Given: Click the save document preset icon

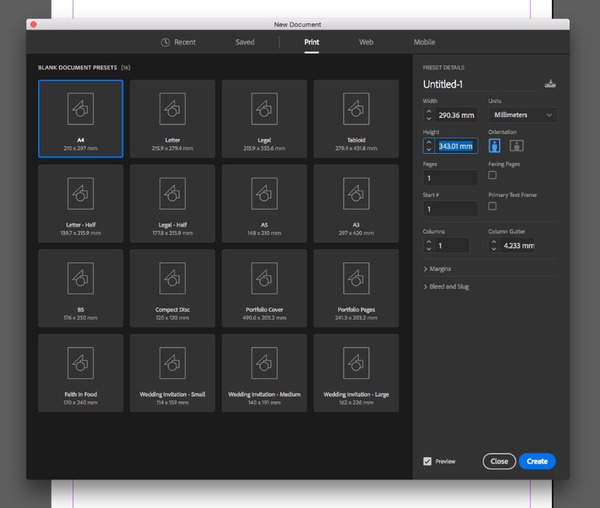Looking at the screenshot, I should 549,85.
